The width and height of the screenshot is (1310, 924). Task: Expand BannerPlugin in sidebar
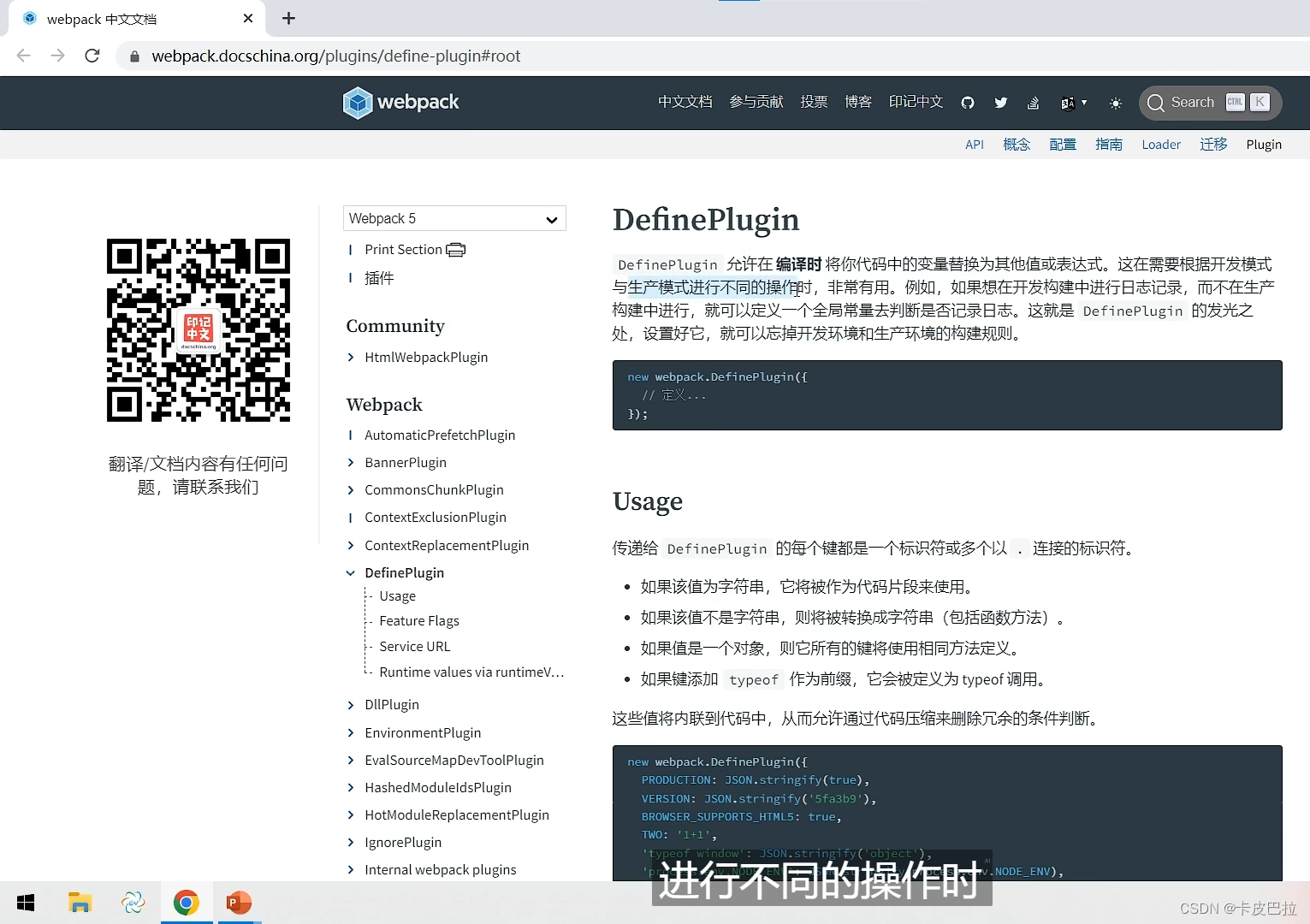pyautogui.click(x=350, y=463)
